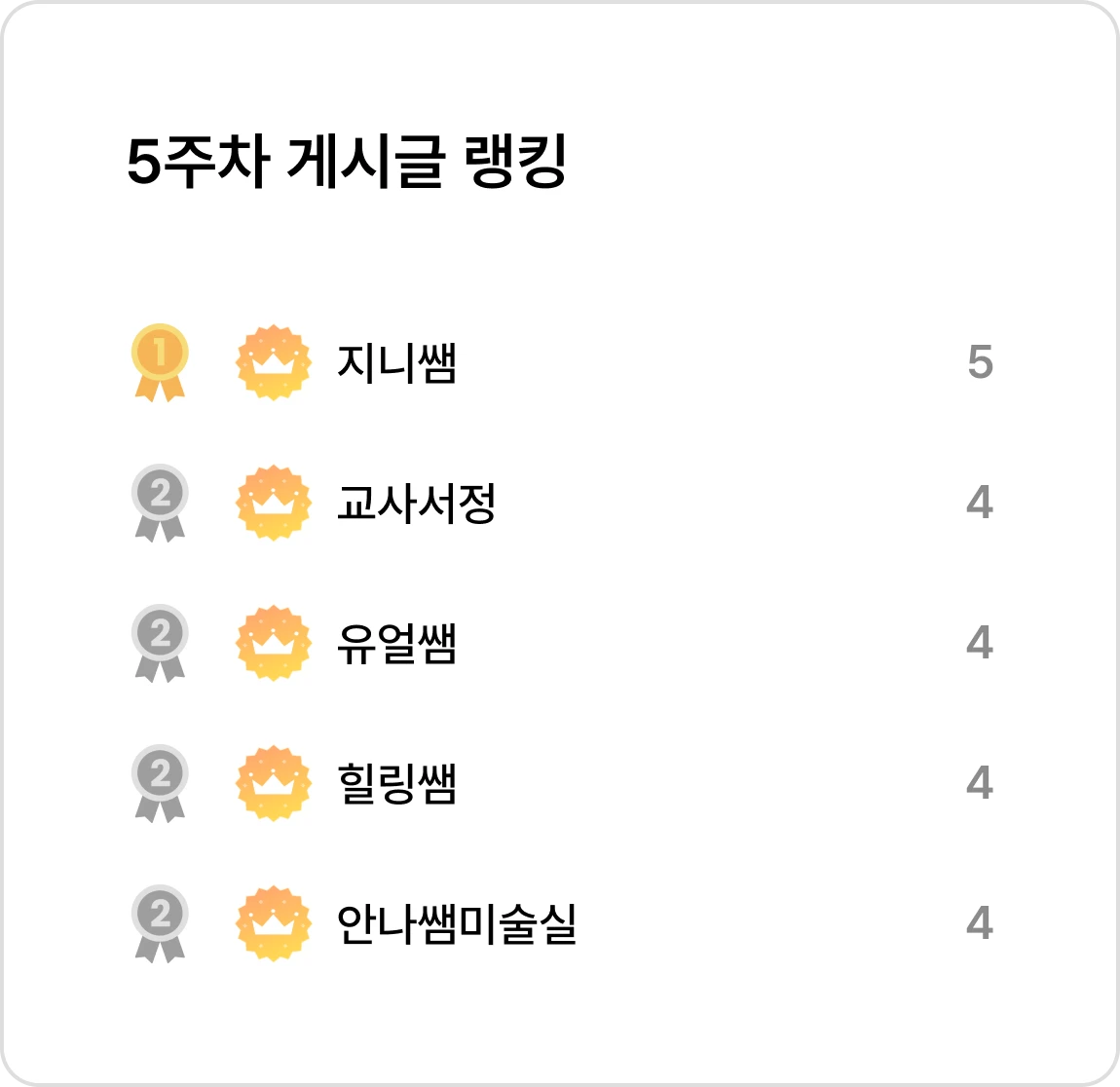Image resolution: width=1120 pixels, height=1087 pixels.
Task: Click the silver medal beside 교사서정
Action: point(160,503)
